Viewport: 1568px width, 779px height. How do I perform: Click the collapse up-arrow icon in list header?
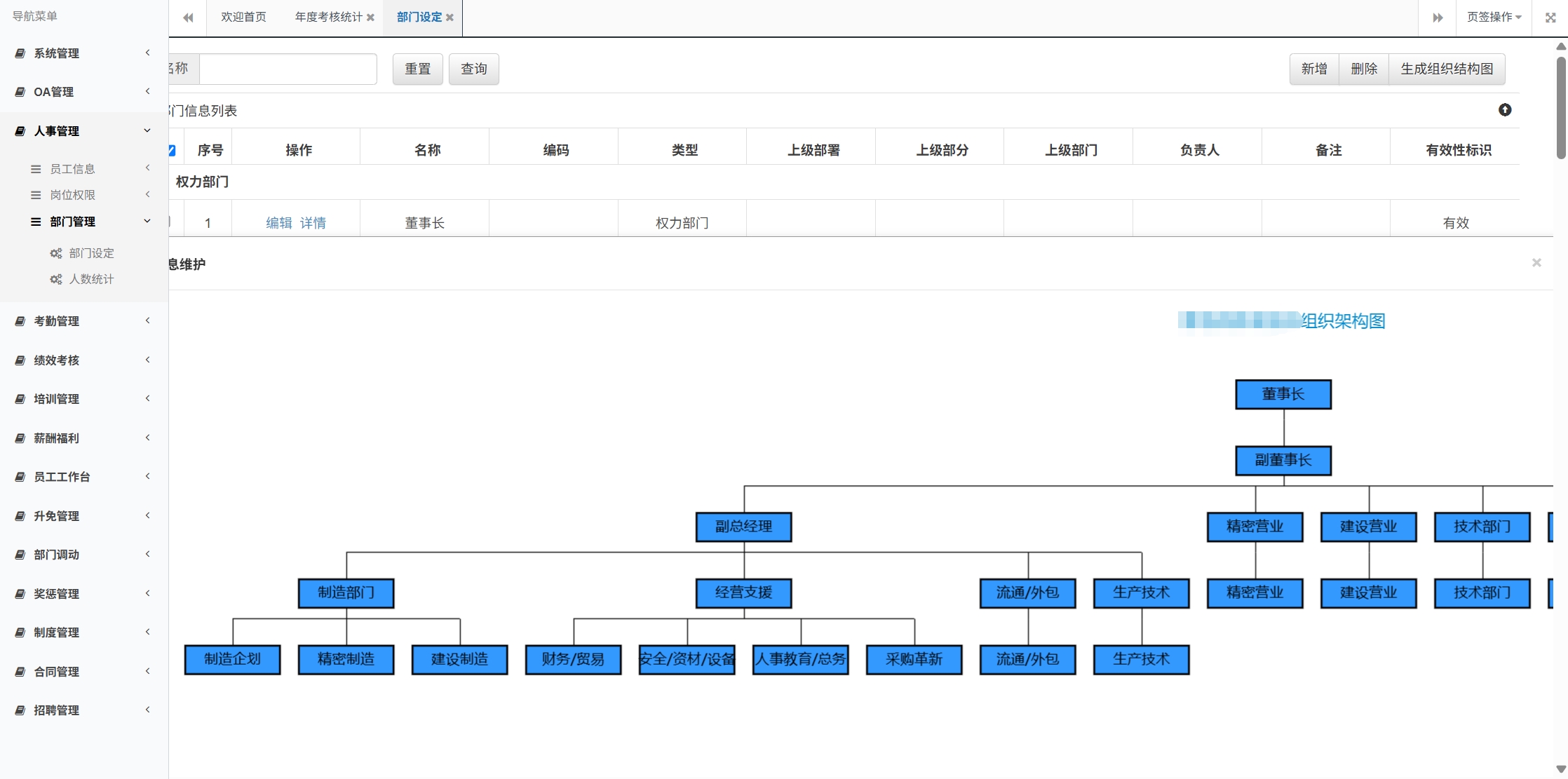coord(1505,110)
